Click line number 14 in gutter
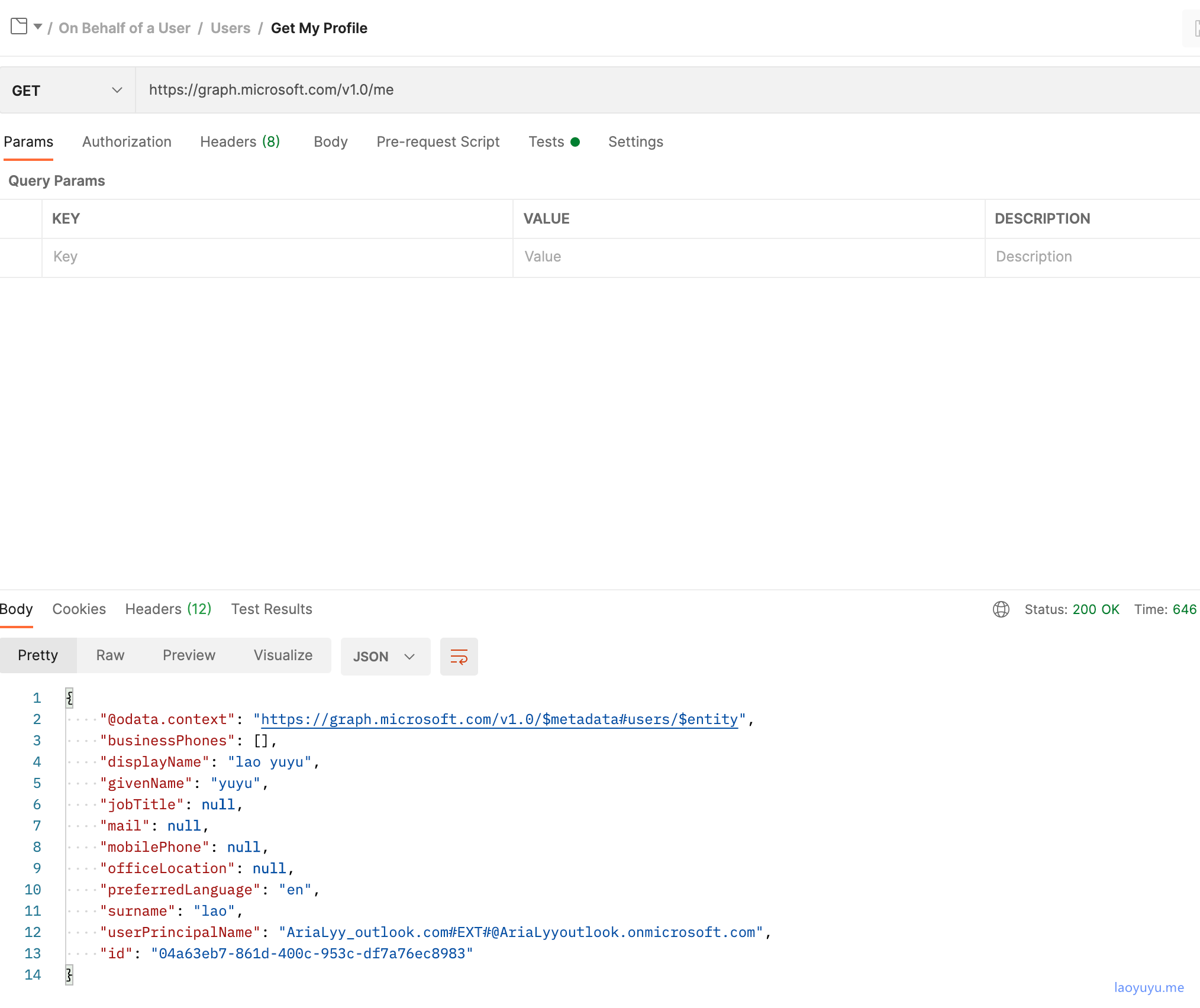Screen dimensions: 1200x1008 [x=33, y=975]
